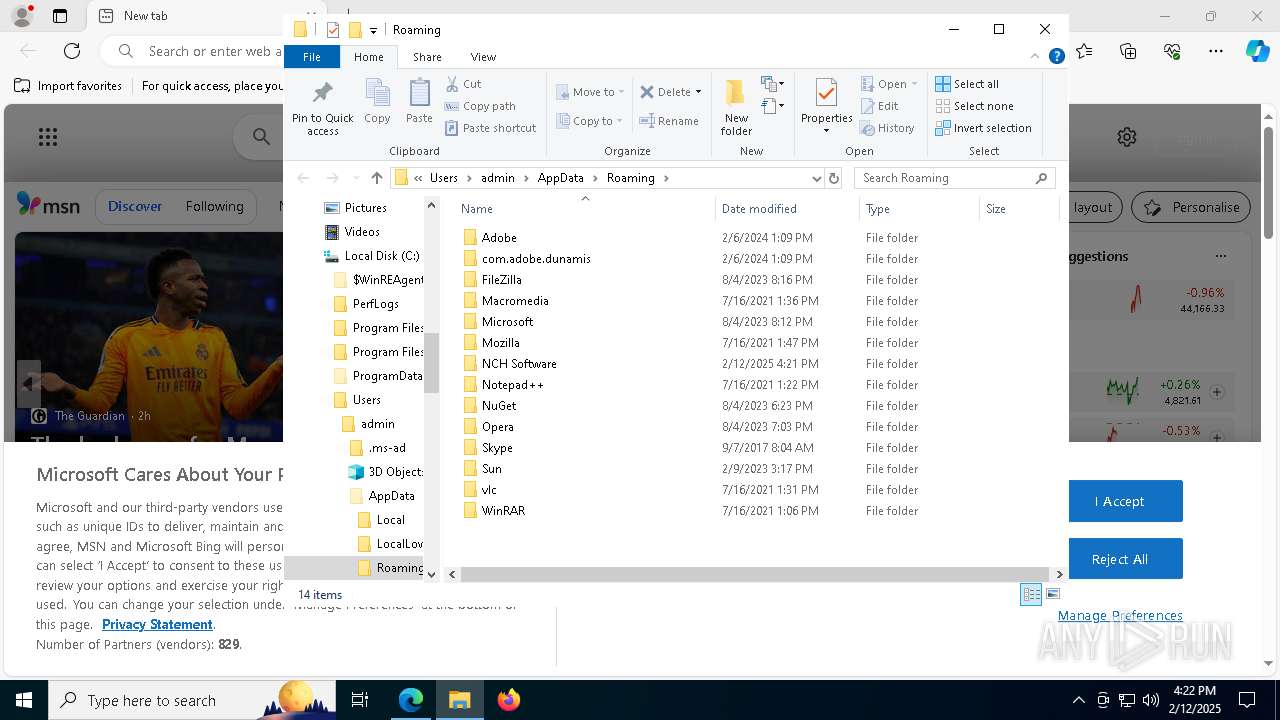Click AppData in the address breadcrumb
The image size is (1280, 720).
pos(560,178)
